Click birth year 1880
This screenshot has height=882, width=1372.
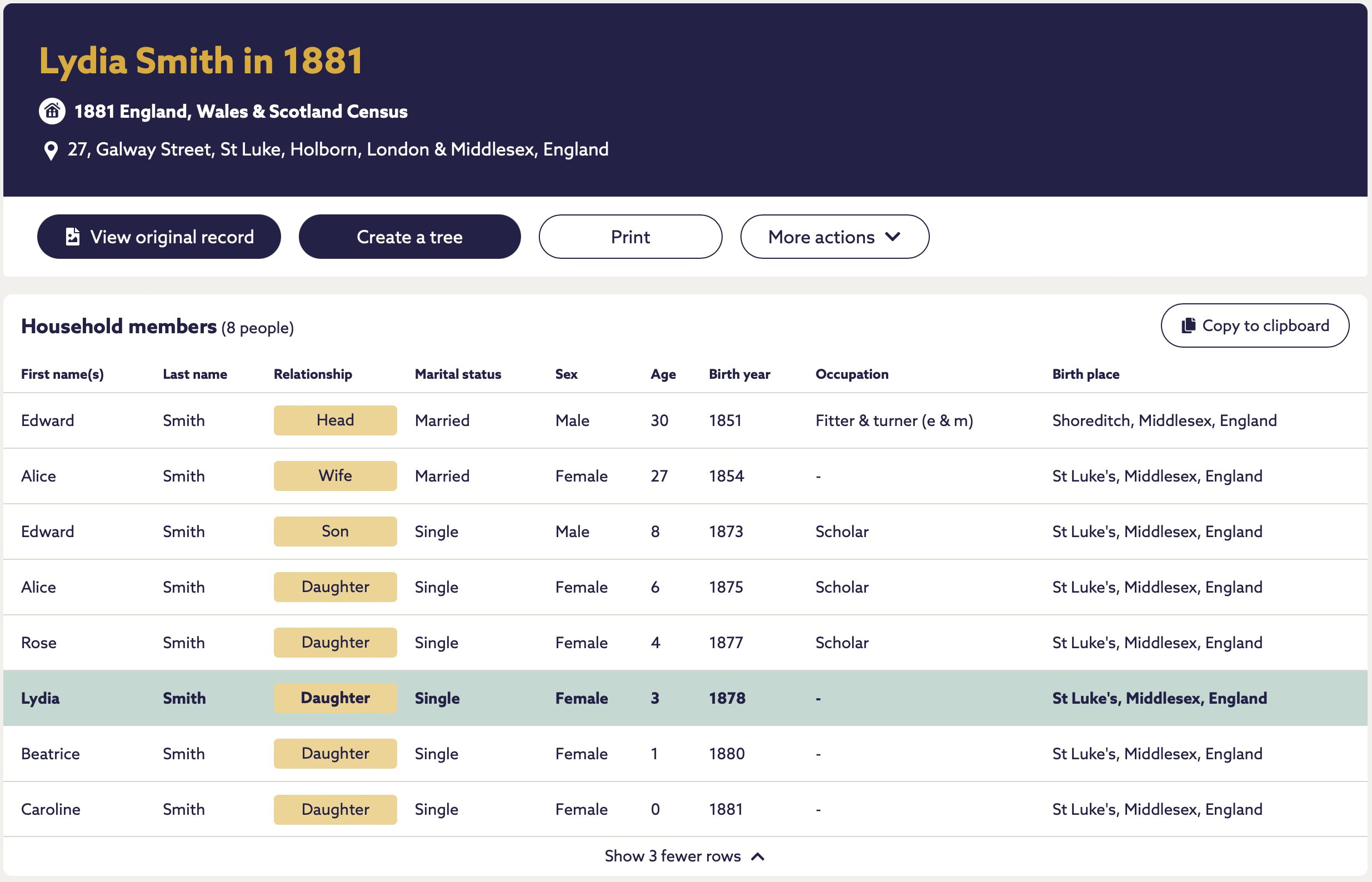pos(727,754)
